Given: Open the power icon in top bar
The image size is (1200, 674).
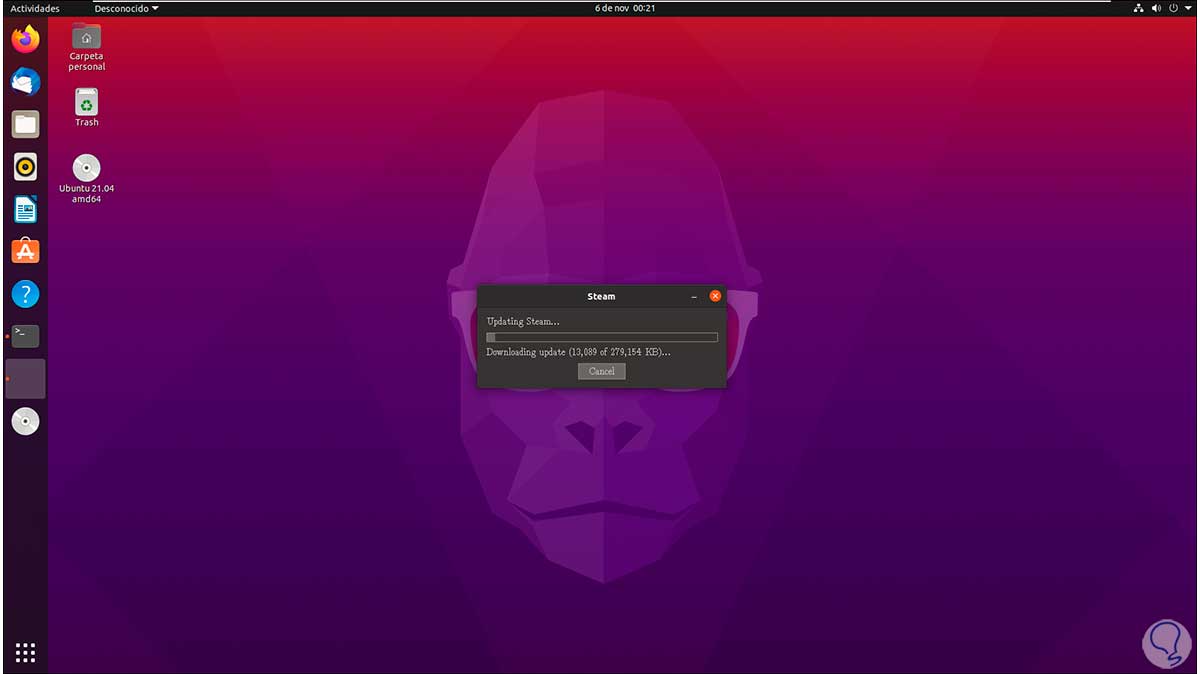Looking at the screenshot, I should pyautogui.click(x=1174, y=8).
